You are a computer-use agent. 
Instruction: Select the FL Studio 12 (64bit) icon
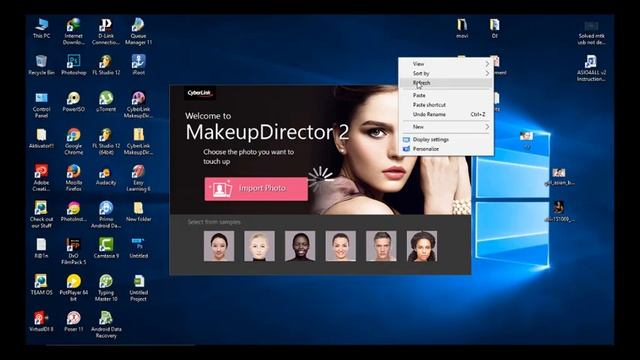point(106,142)
